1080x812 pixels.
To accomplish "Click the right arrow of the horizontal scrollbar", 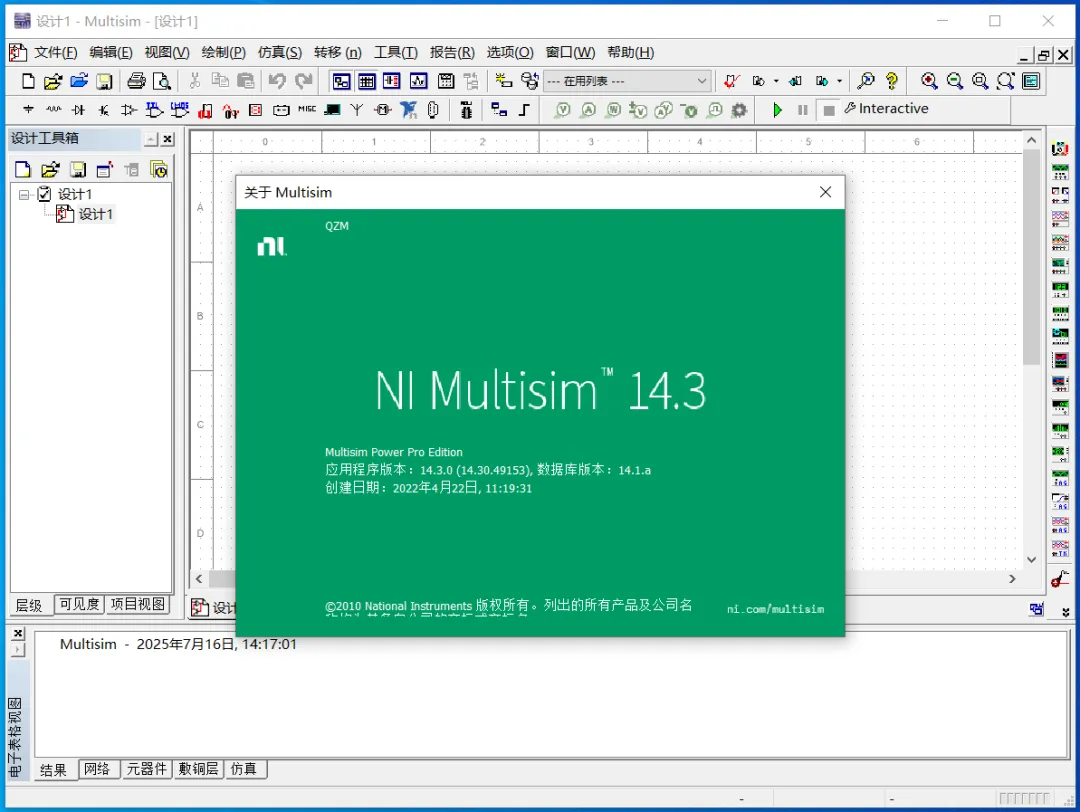I will 1012,579.
